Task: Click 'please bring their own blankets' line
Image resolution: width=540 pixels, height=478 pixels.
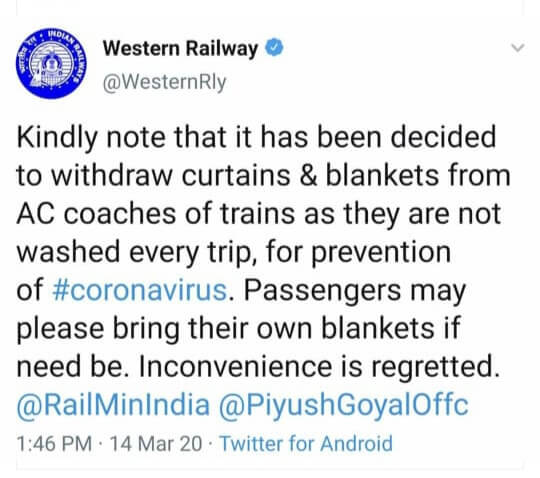Action: click(x=238, y=329)
